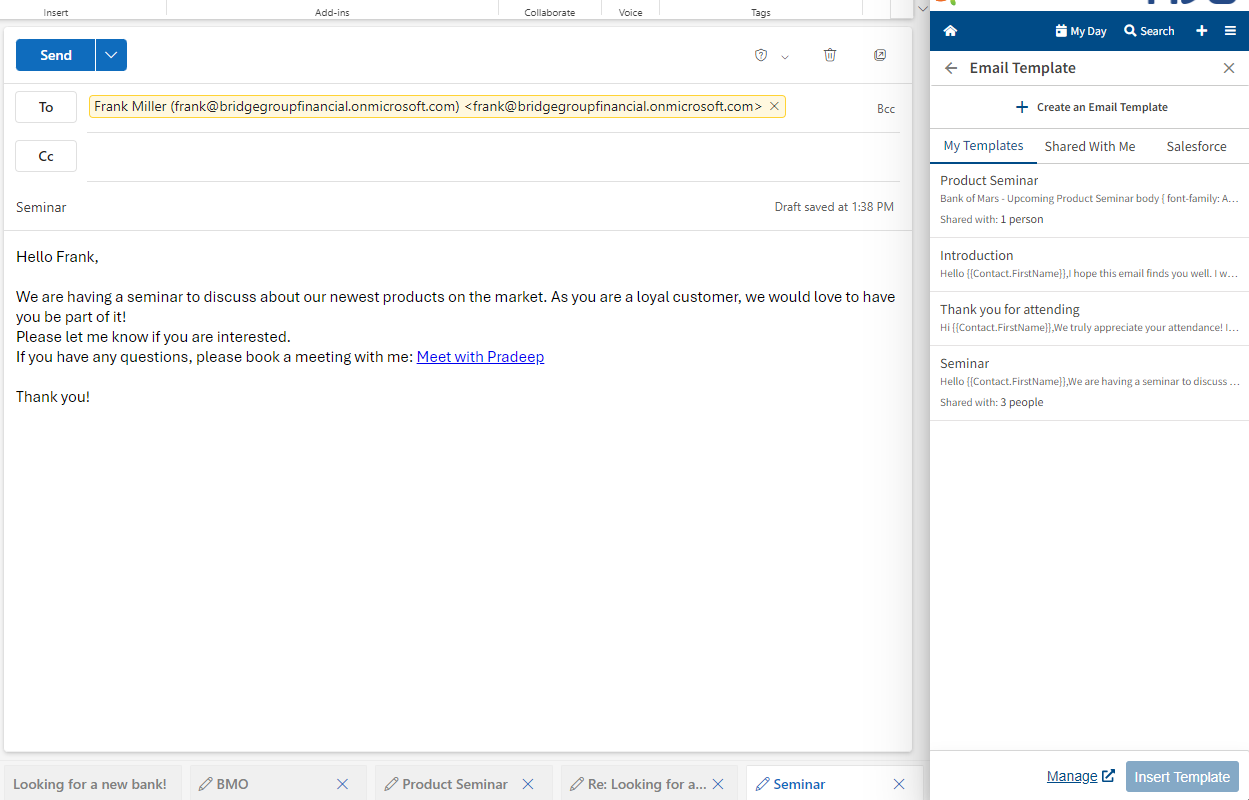Open the Send options dropdown arrow
Viewport: 1249px width, 800px height.
[111, 55]
